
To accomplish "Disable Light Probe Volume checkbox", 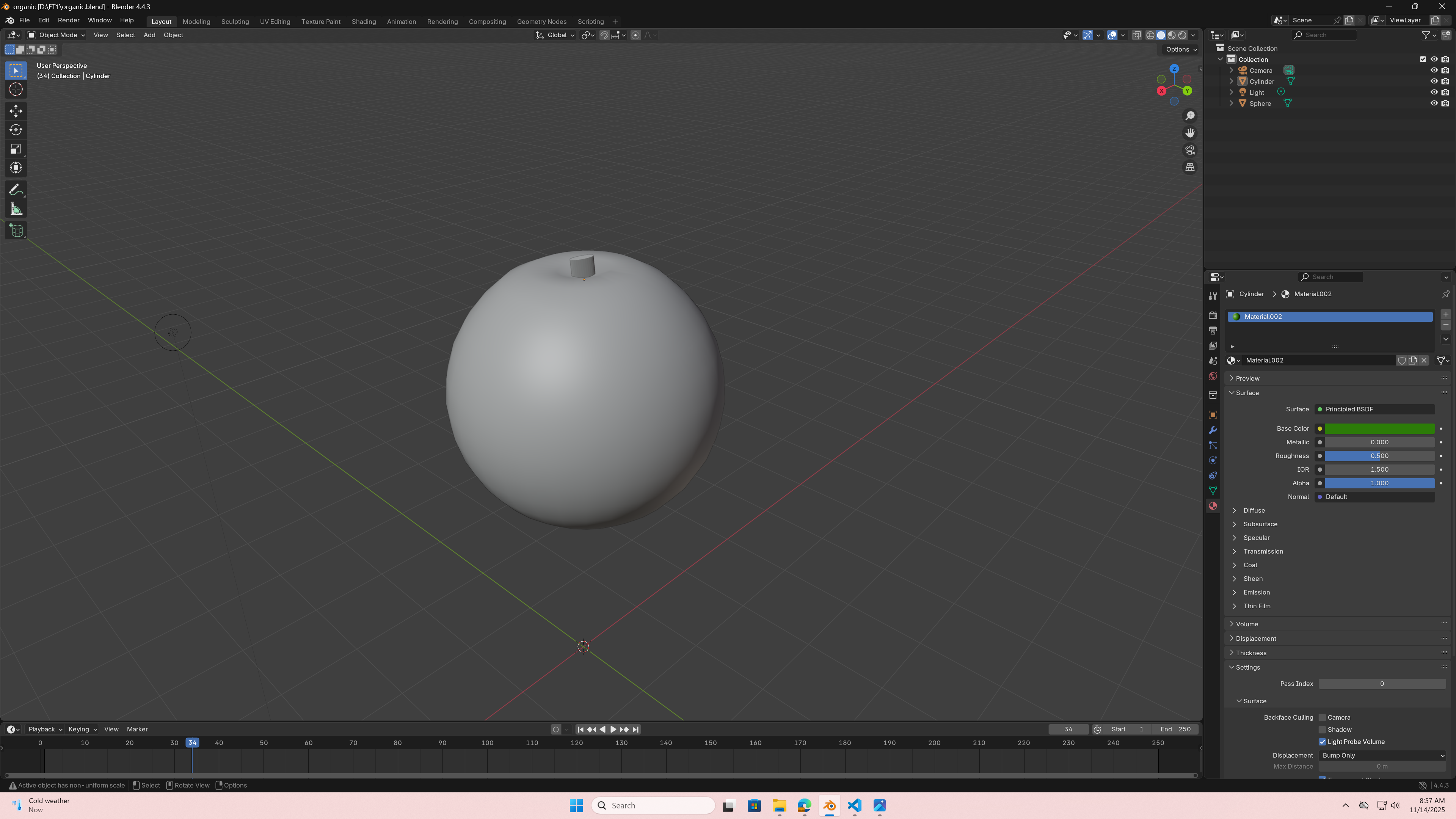I will pos(1322,742).
